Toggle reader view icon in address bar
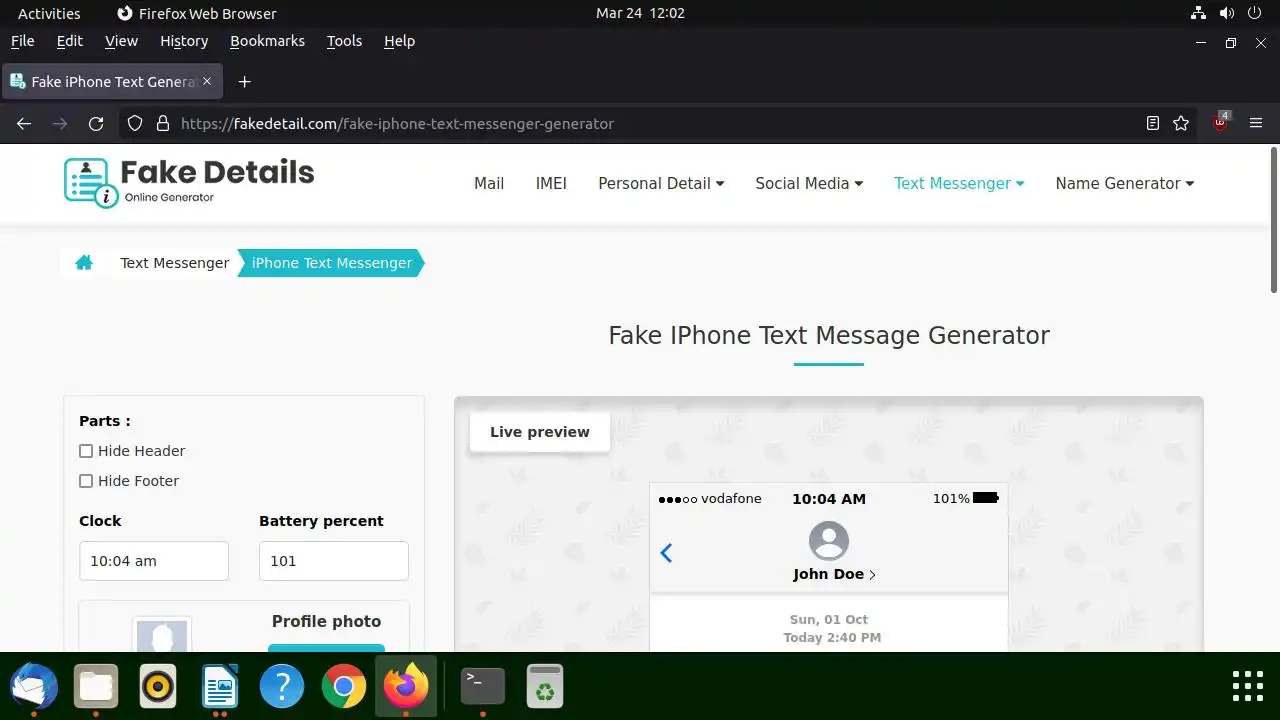This screenshot has height=720, width=1280. pos(1153,124)
